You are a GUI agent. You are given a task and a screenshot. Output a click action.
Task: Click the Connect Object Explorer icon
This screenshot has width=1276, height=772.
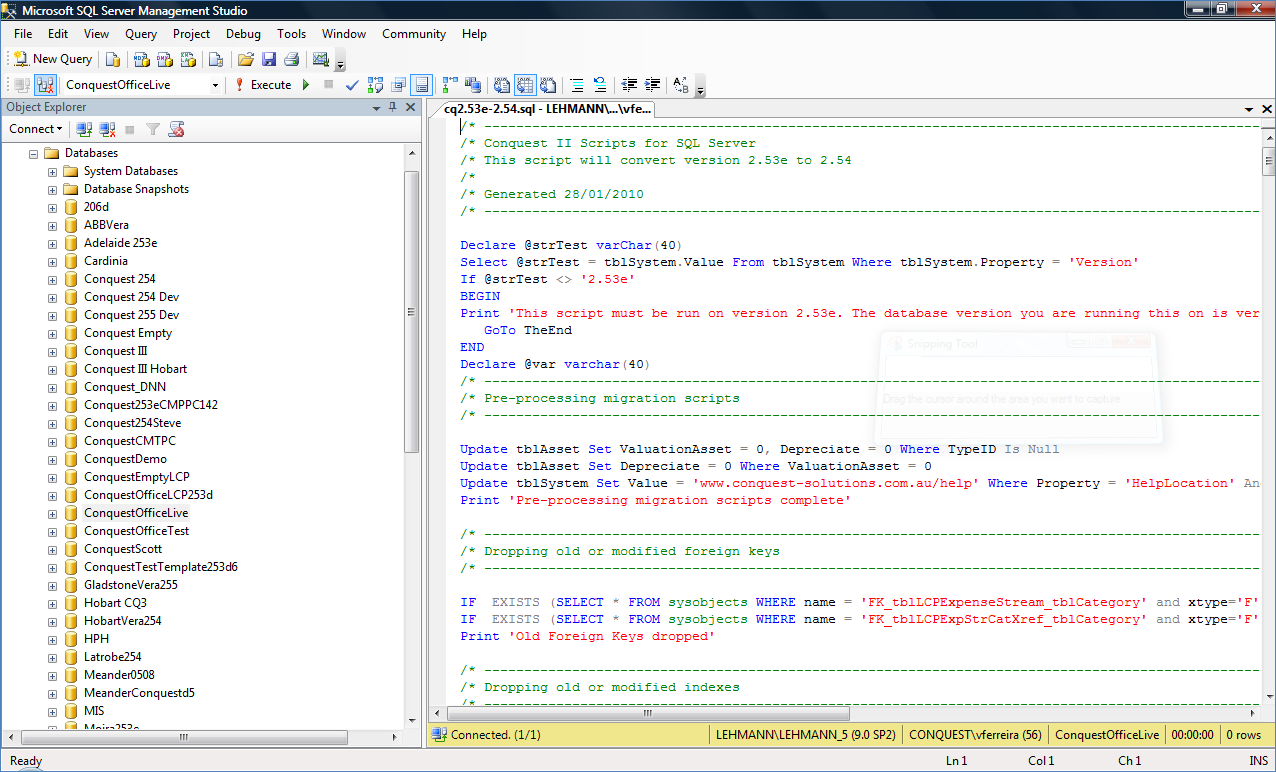(84, 129)
